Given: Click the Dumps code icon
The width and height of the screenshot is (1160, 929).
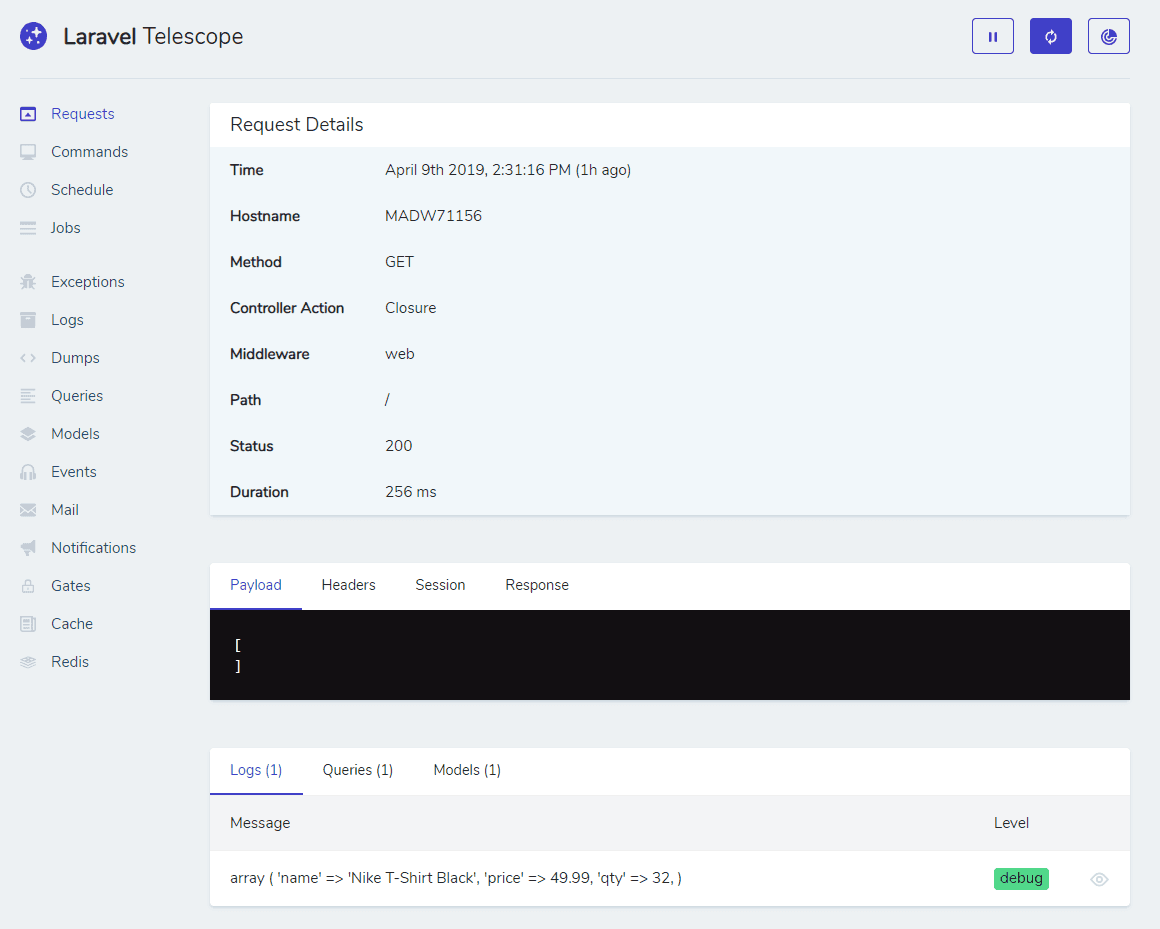Looking at the screenshot, I should tap(27, 357).
